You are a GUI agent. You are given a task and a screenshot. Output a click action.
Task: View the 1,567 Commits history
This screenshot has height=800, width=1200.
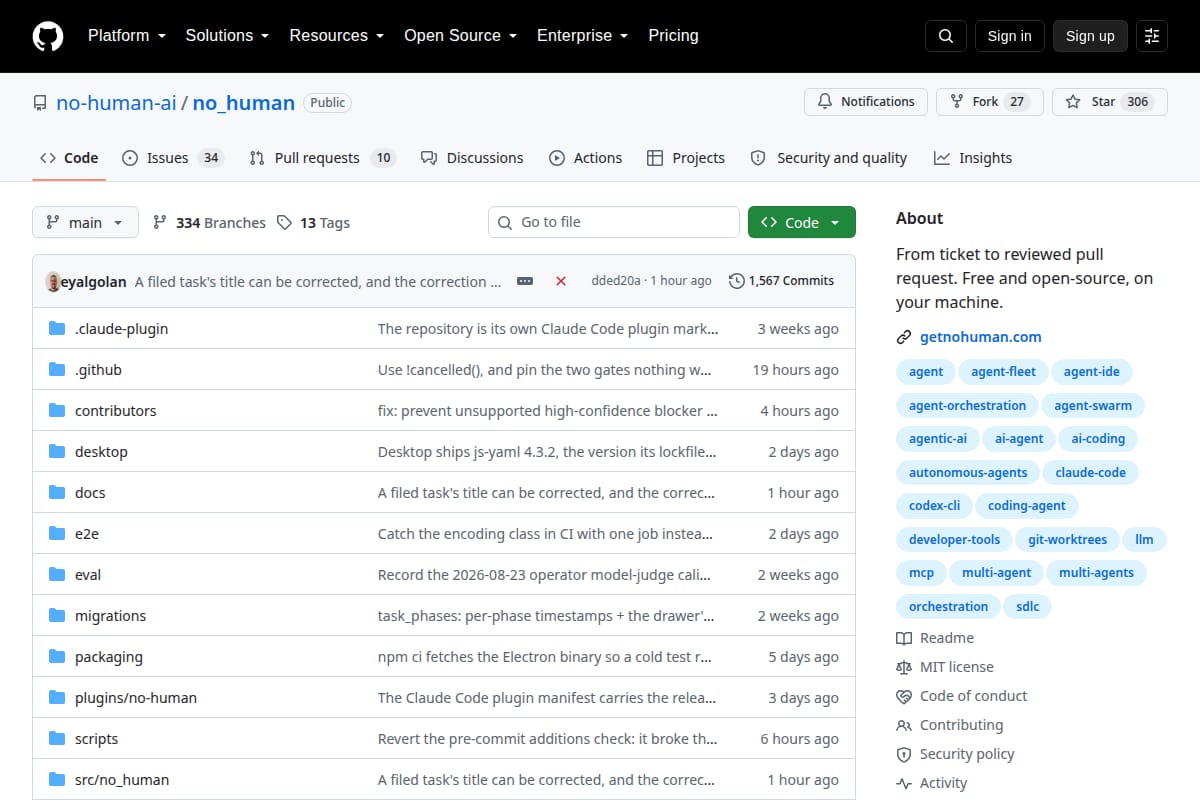[x=781, y=281]
